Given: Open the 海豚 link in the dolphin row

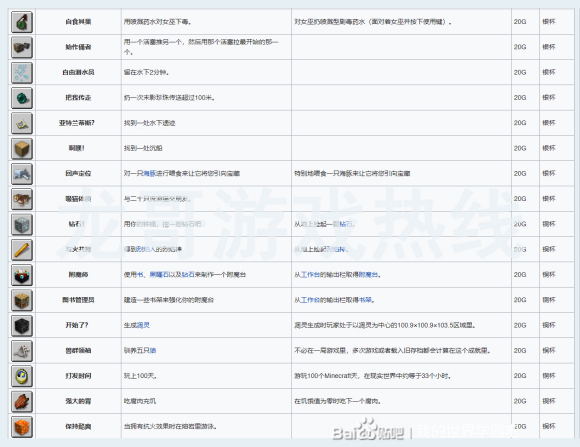Looking at the screenshot, I should click(149, 173).
